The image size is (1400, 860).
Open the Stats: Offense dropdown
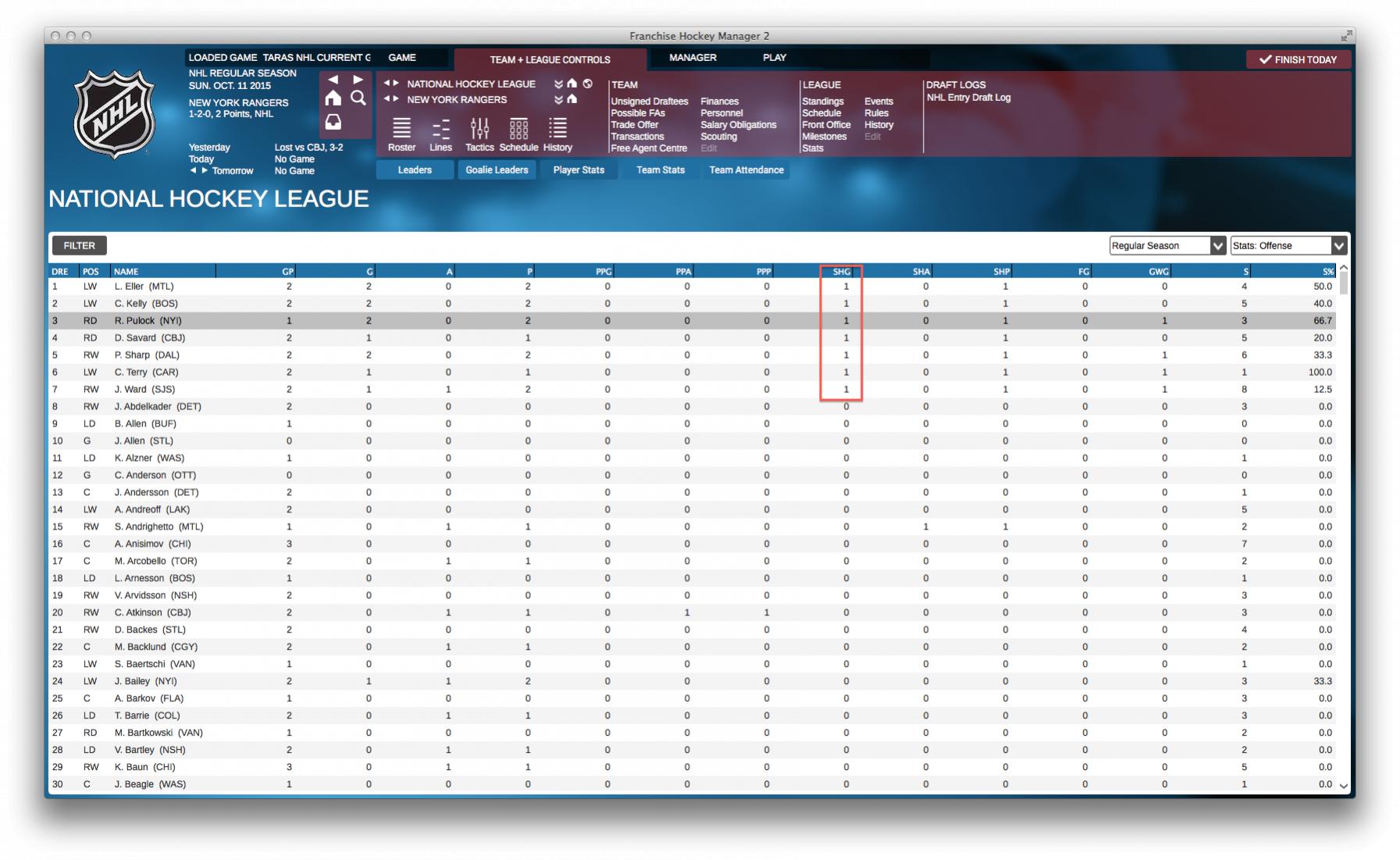[1288, 245]
